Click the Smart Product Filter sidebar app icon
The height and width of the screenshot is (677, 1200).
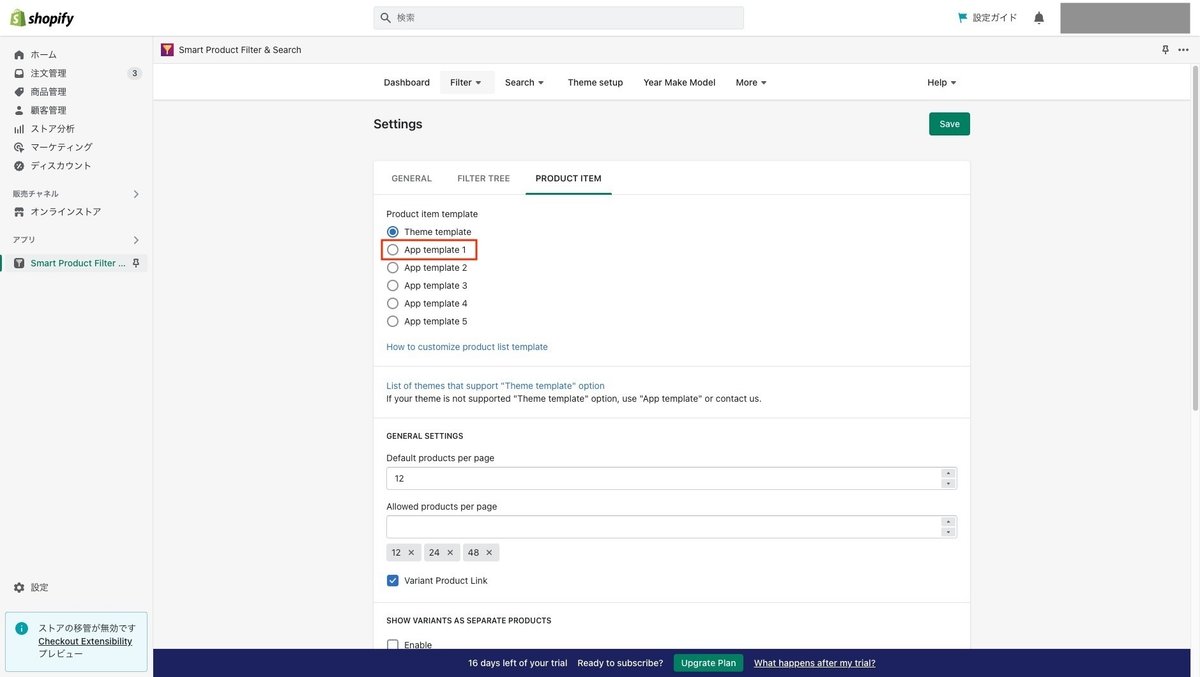tap(19, 263)
